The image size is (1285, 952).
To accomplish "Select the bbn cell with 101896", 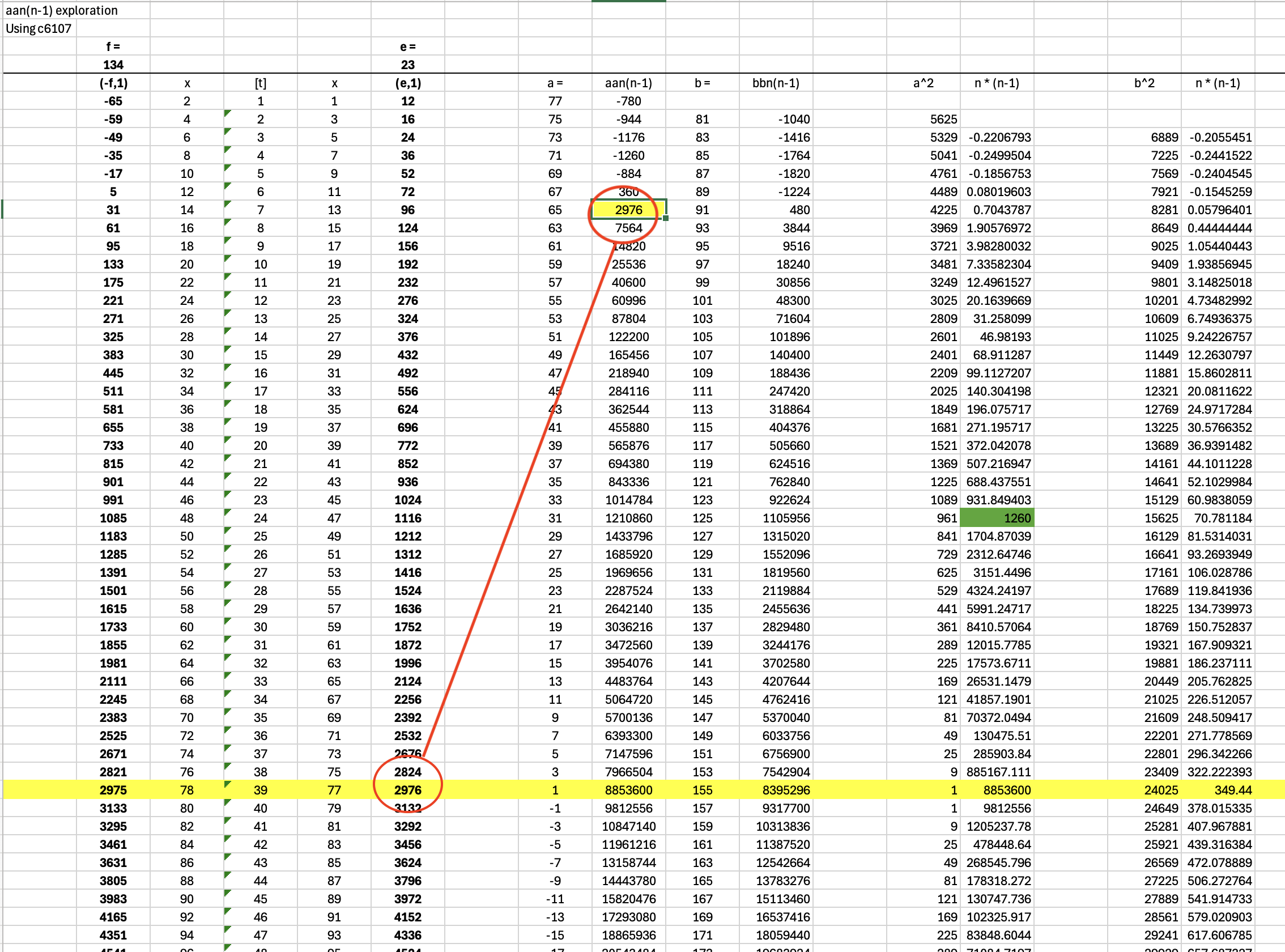I will click(776, 337).
